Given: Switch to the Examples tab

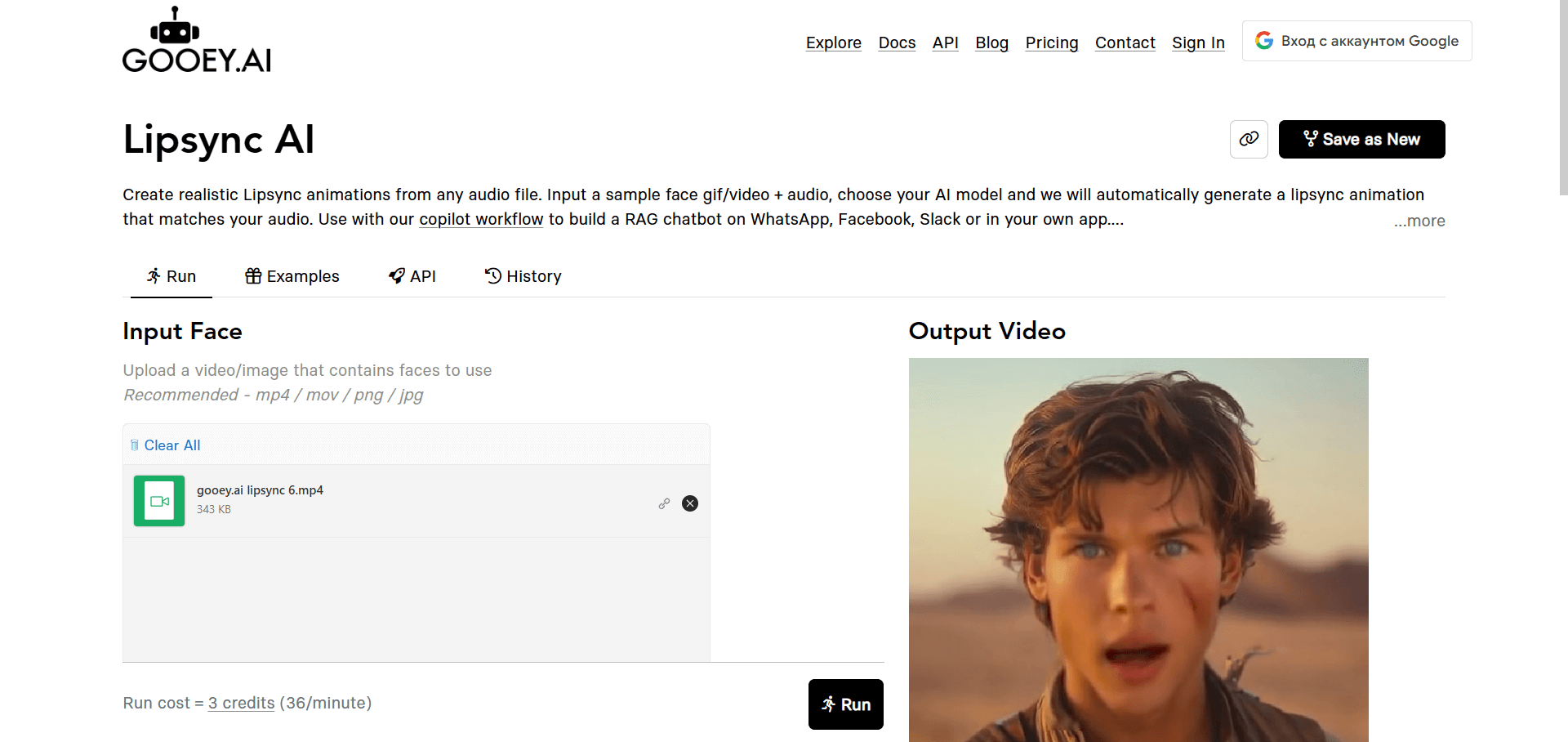Looking at the screenshot, I should (x=292, y=276).
